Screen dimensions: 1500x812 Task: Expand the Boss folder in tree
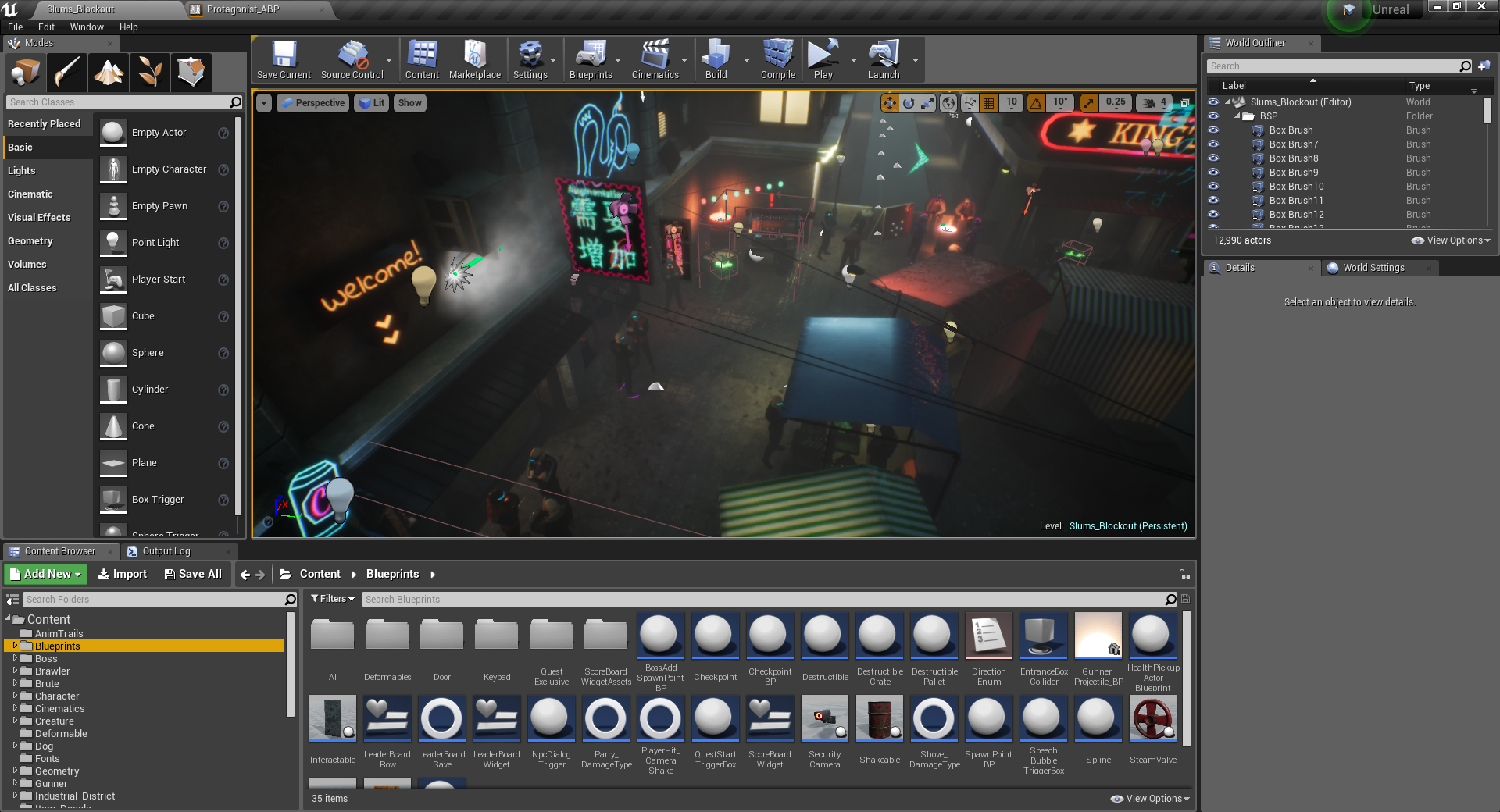pyautogui.click(x=15, y=658)
